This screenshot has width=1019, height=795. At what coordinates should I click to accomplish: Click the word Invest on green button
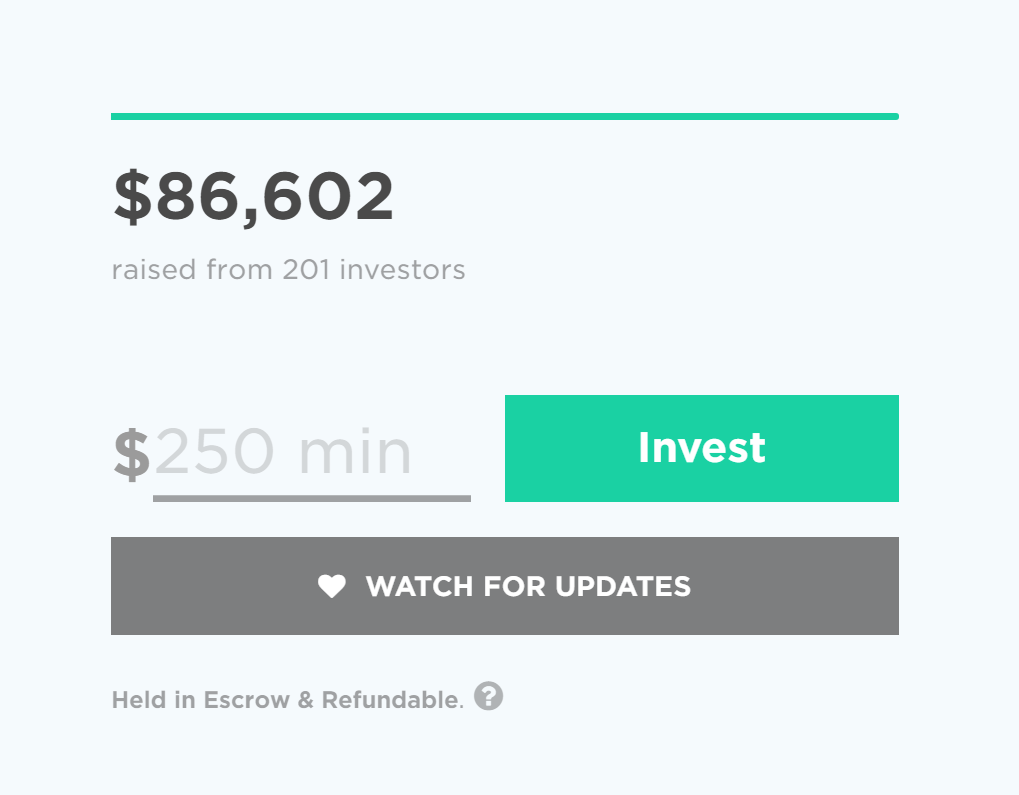[702, 448]
